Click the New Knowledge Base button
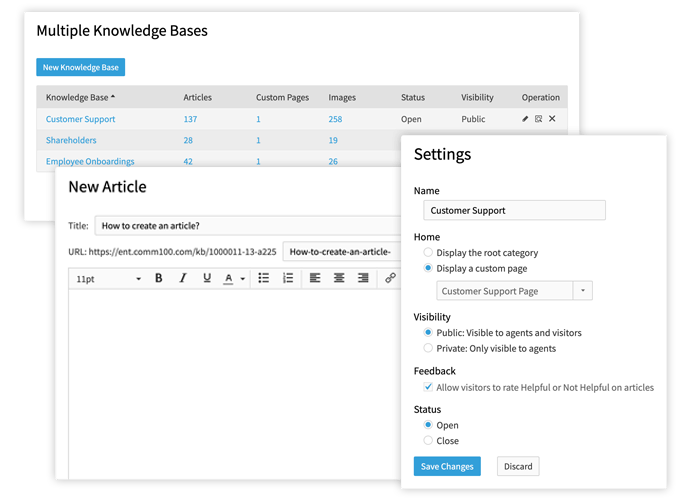The width and height of the screenshot is (690, 500). [81, 67]
